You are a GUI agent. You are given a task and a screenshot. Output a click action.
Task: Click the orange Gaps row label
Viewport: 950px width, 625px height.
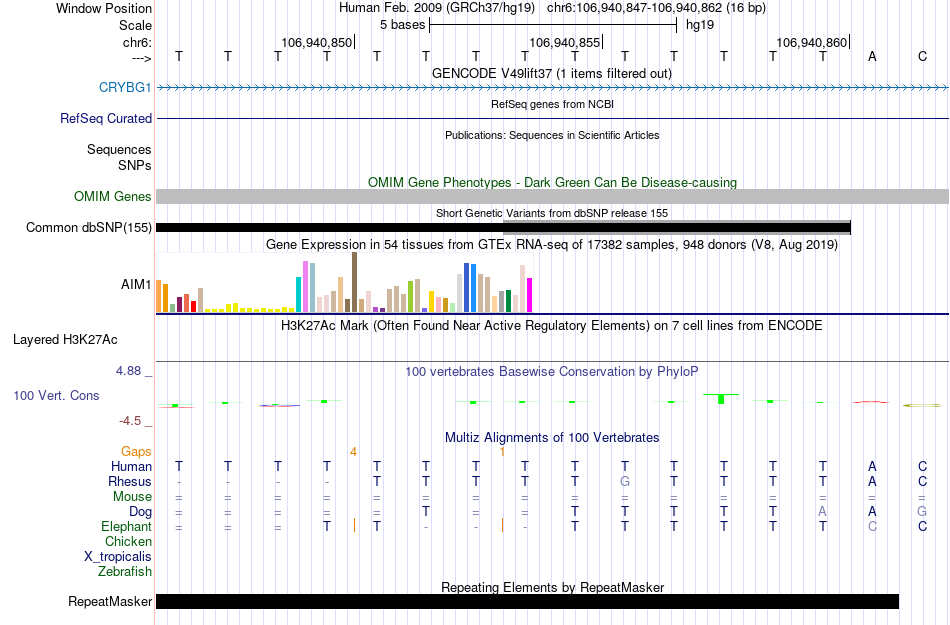[136, 451]
